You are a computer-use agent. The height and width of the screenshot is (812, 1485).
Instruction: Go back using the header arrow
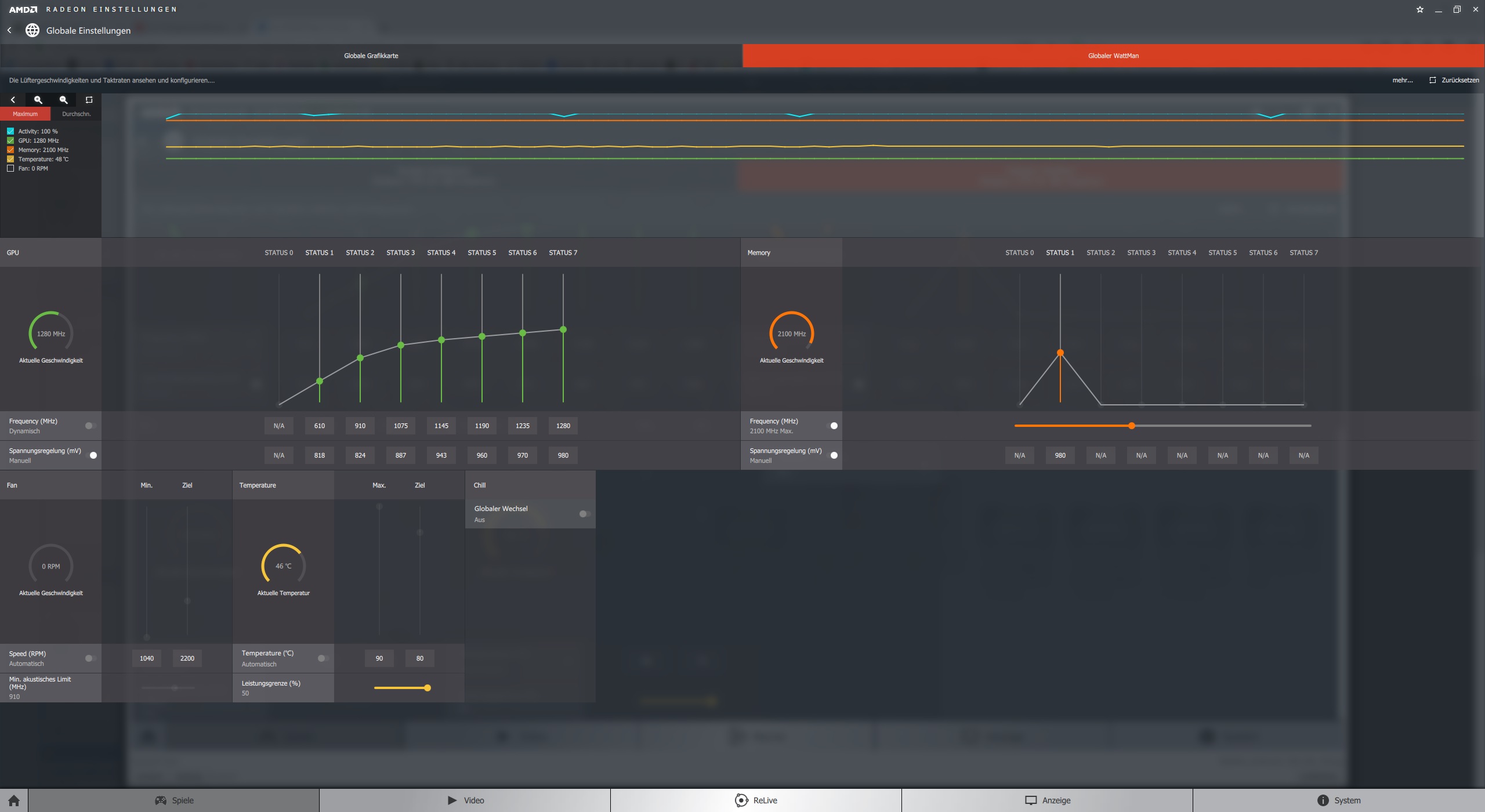(x=9, y=30)
